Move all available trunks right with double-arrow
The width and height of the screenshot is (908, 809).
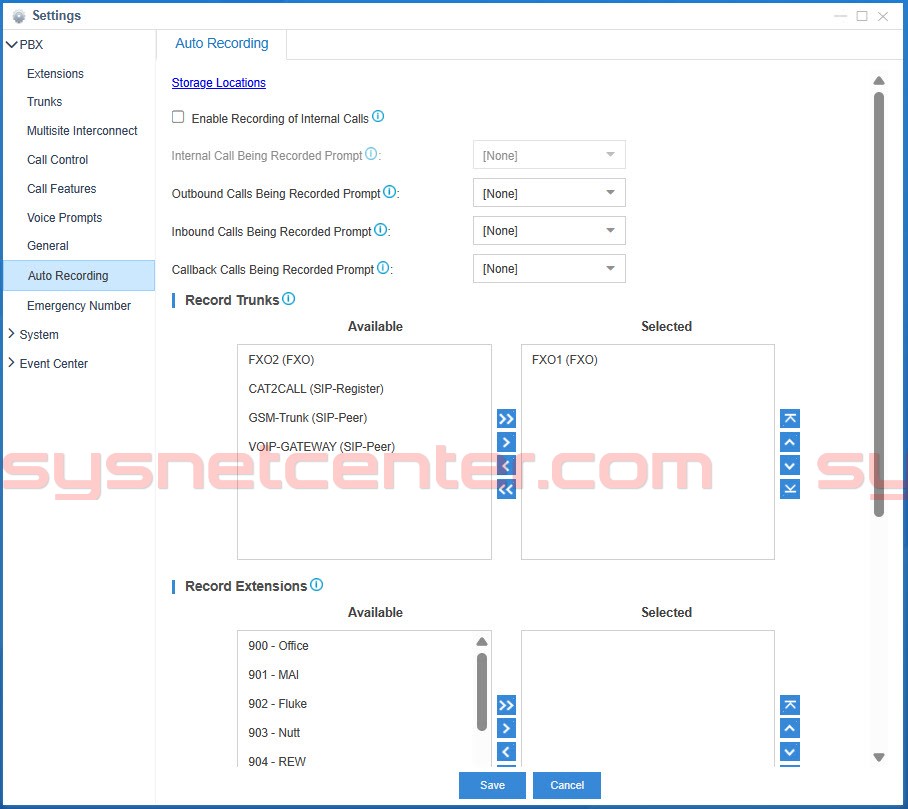[506, 419]
